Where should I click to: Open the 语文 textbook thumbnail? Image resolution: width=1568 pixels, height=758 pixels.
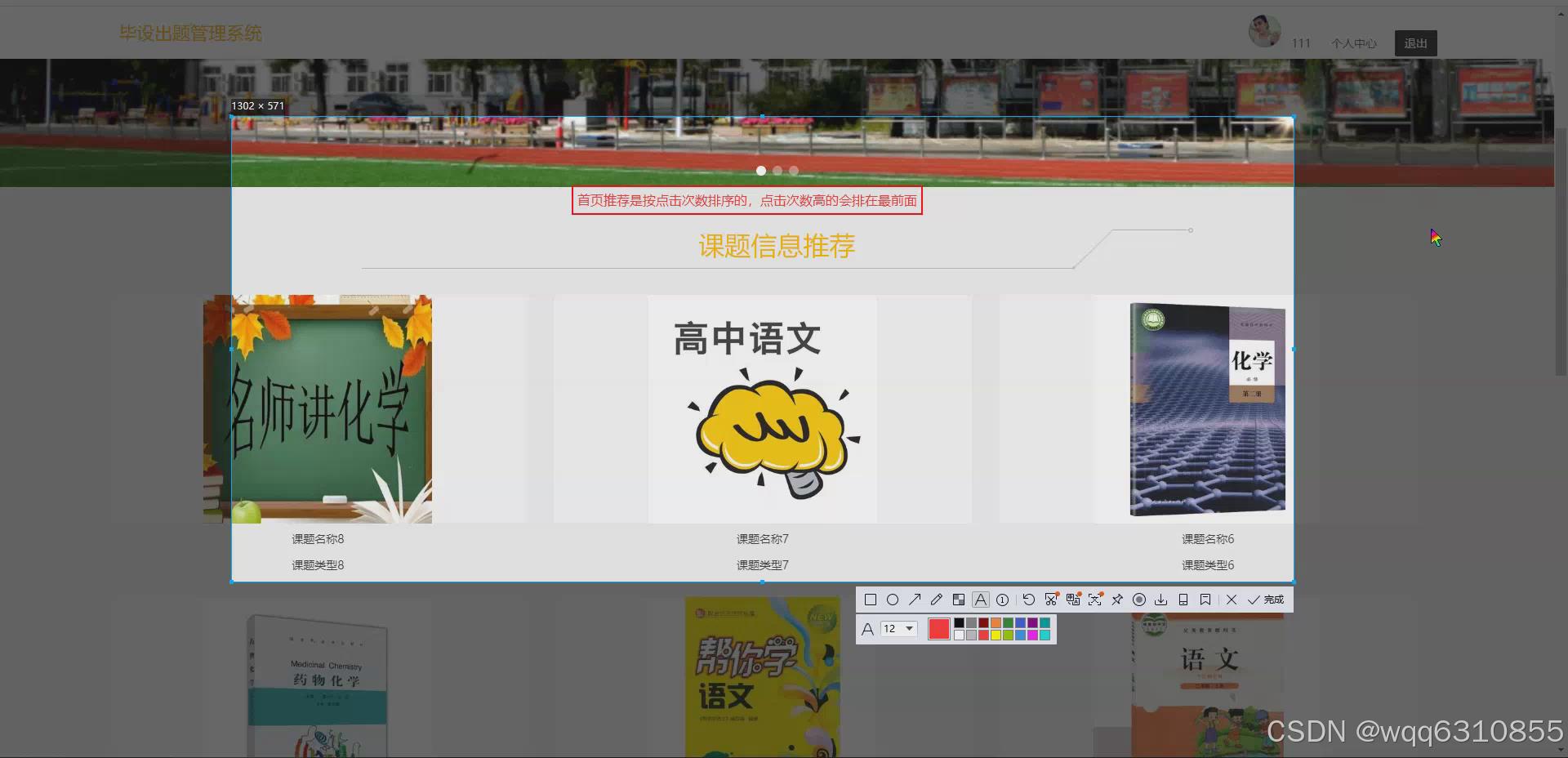pos(1208,684)
